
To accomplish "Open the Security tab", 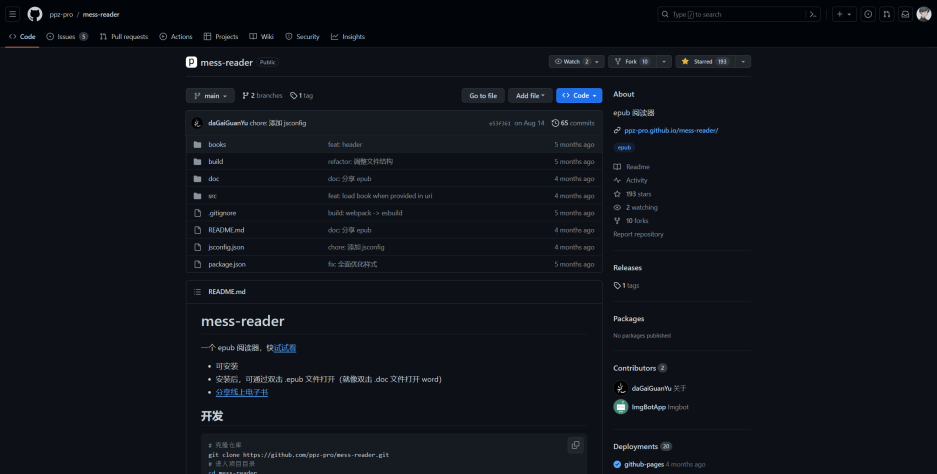I will pos(302,36).
